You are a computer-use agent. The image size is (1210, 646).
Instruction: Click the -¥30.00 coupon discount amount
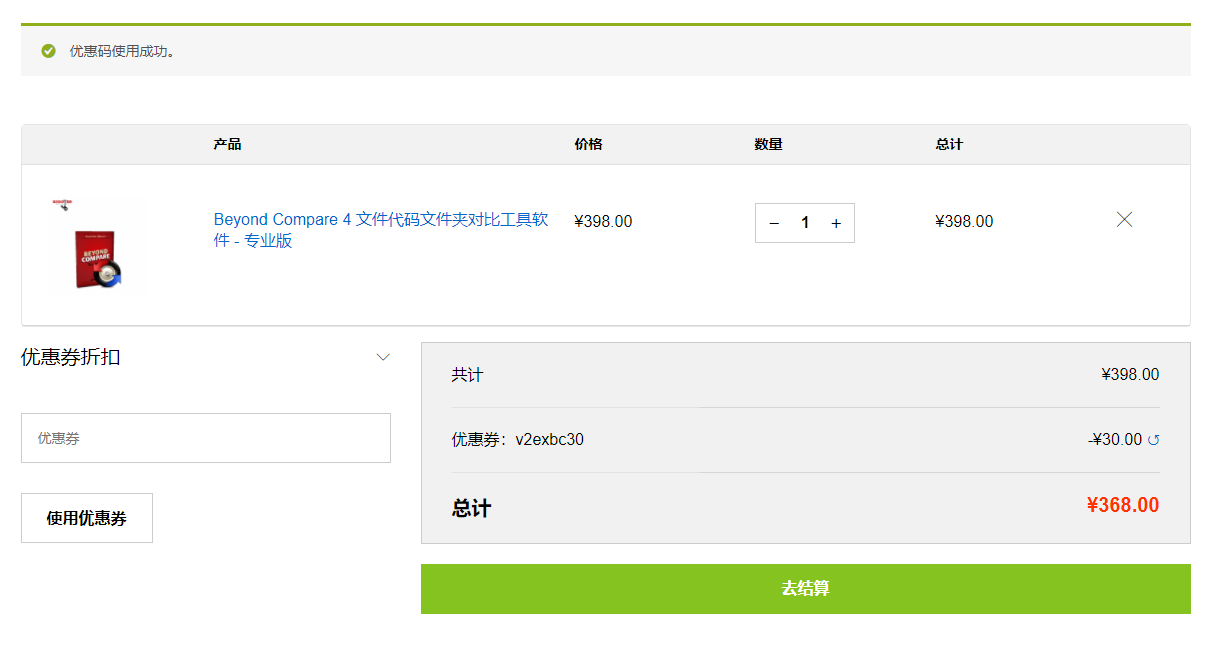pyautogui.click(x=1115, y=439)
